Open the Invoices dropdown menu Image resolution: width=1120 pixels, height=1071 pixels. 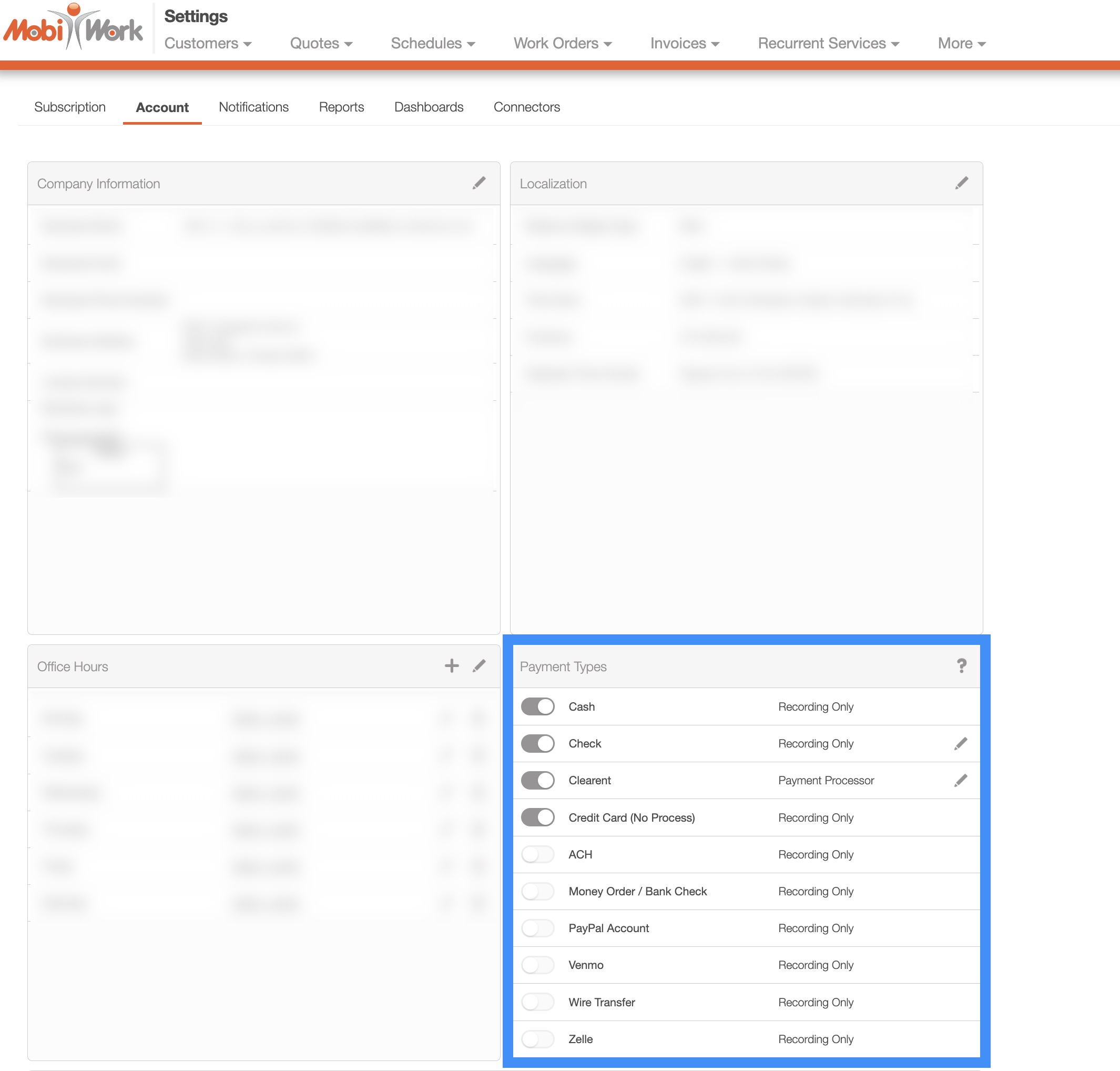(x=684, y=43)
